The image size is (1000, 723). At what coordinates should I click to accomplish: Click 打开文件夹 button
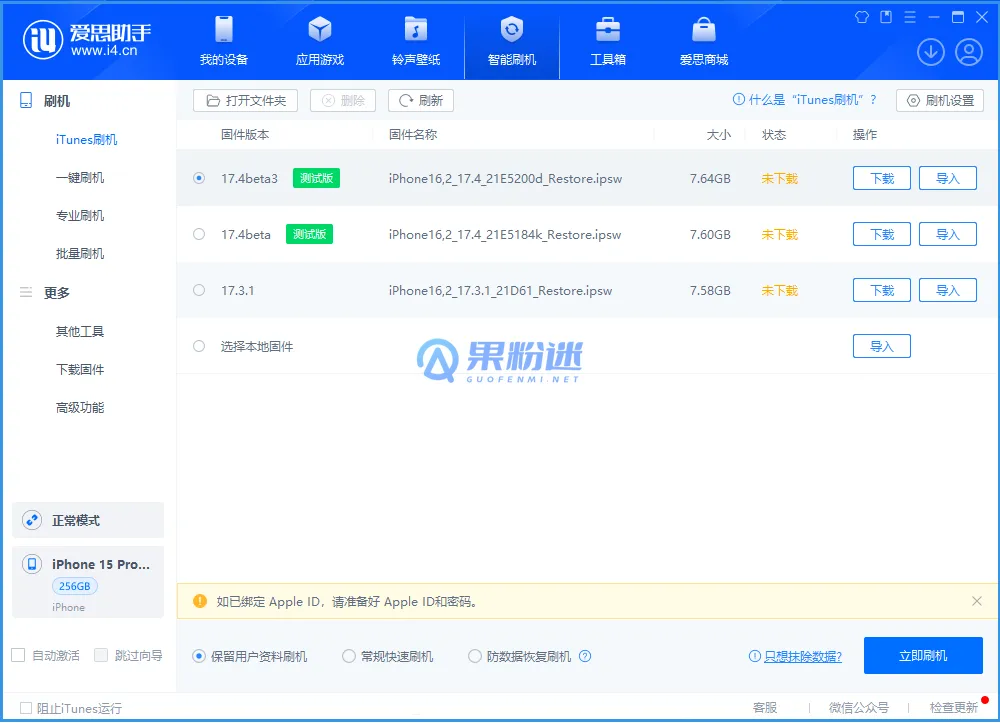tap(246, 101)
